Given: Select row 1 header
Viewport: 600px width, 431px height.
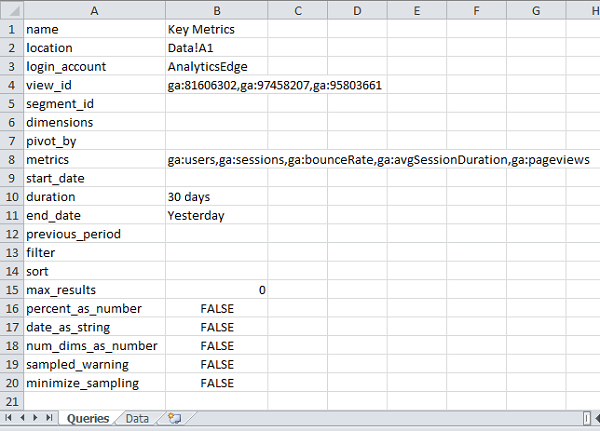Looking at the screenshot, I should click(12, 29).
